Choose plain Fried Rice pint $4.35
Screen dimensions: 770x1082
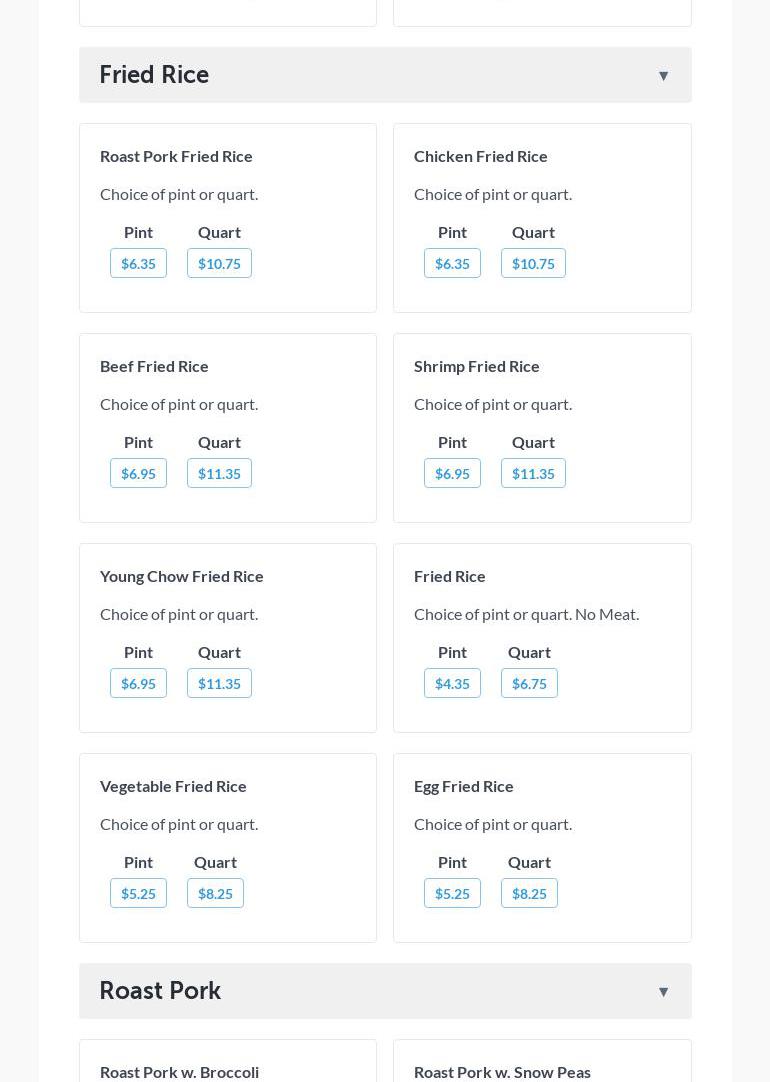tap(452, 684)
